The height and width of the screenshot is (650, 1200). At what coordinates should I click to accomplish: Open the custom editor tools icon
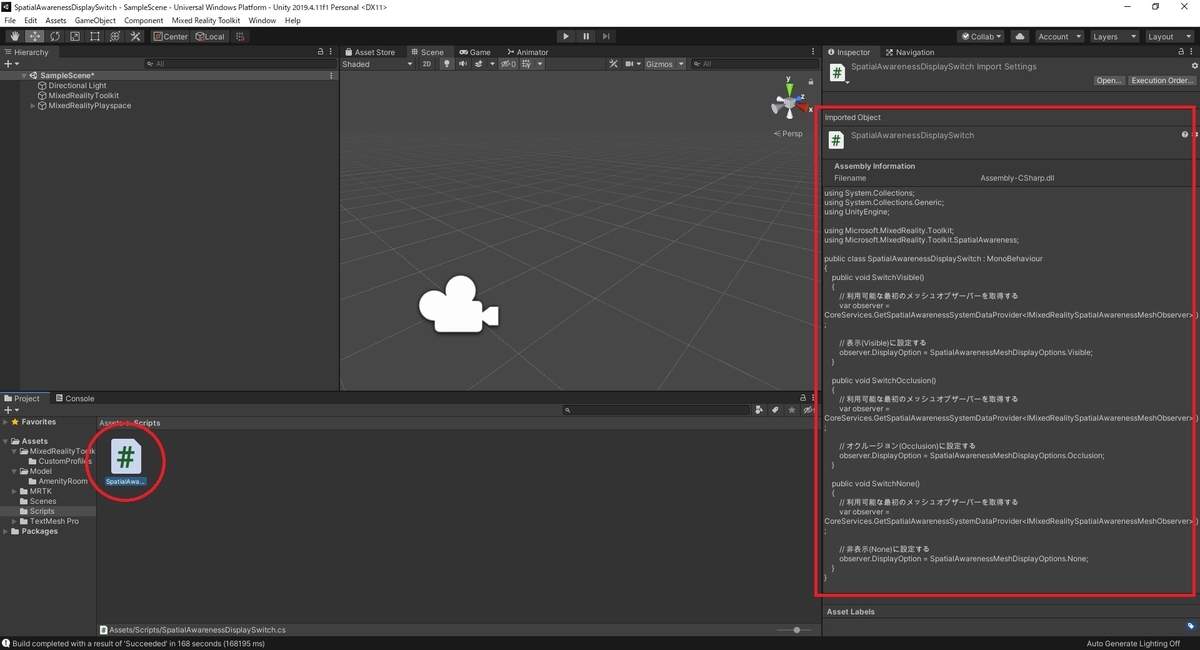[x=135, y=36]
